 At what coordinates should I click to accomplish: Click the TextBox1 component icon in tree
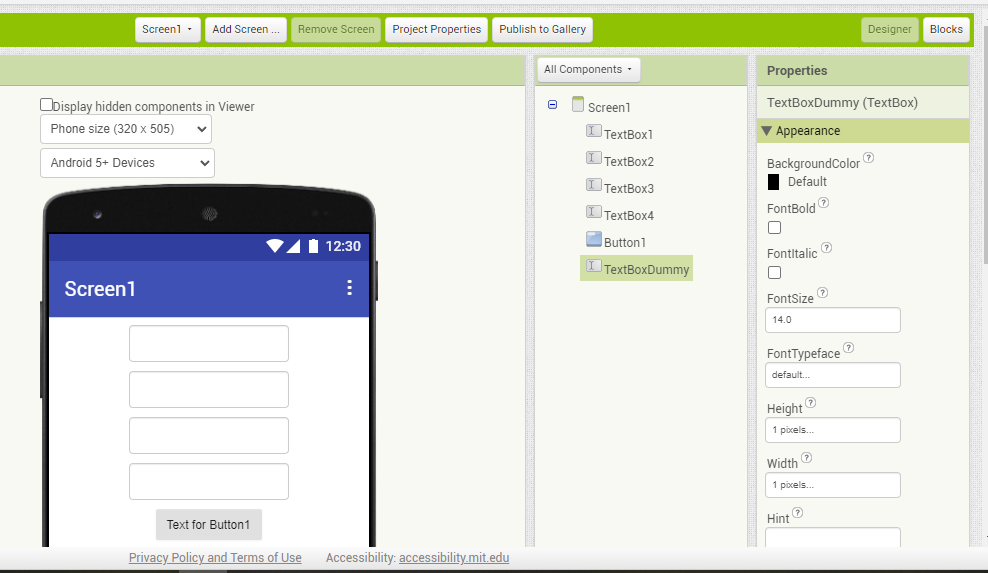[594, 131]
